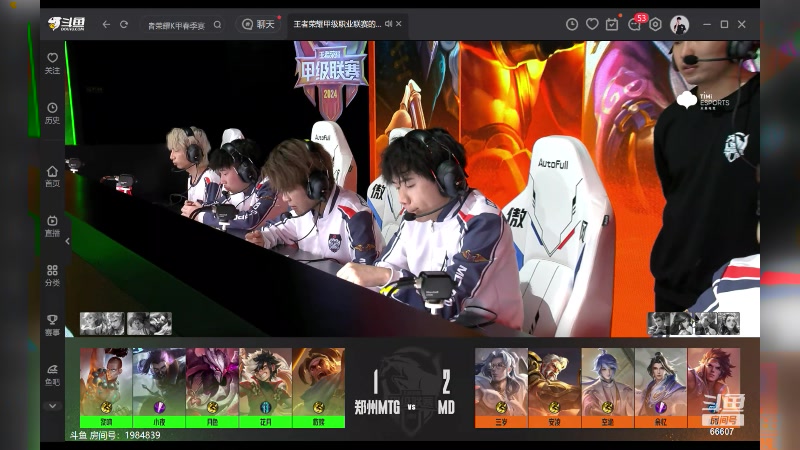Close the Douyu window
The height and width of the screenshot is (450, 800).
pyautogui.click(x=742, y=24)
